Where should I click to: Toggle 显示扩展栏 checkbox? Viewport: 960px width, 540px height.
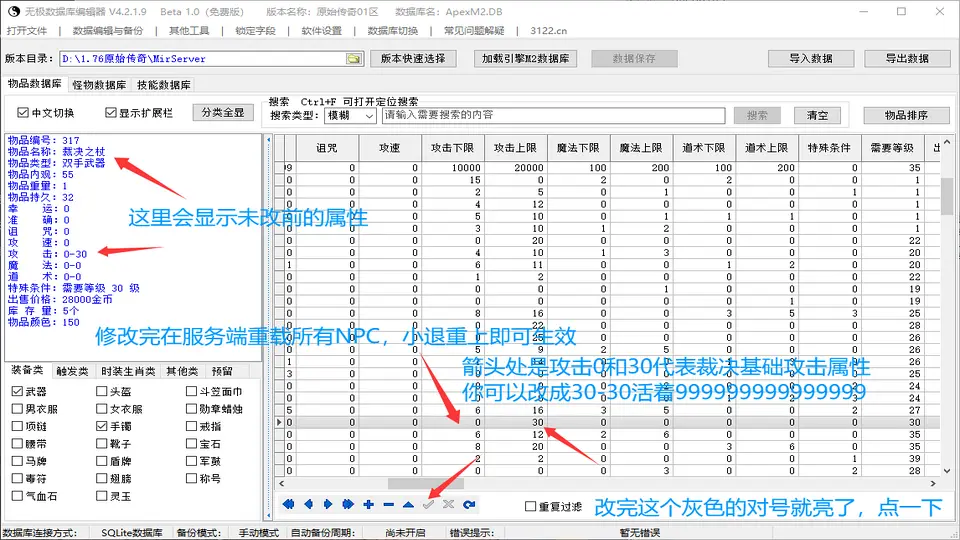coord(111,113)
